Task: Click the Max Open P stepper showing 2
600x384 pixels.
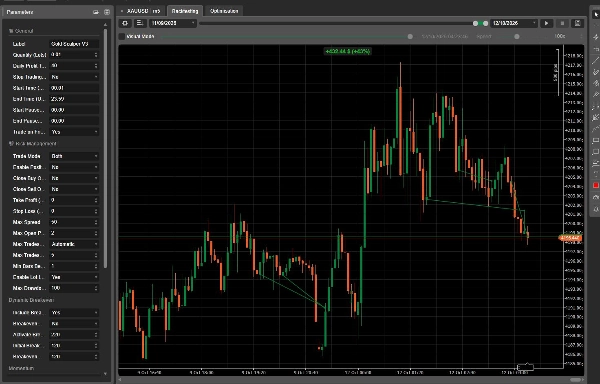Action: coord(96,233)
